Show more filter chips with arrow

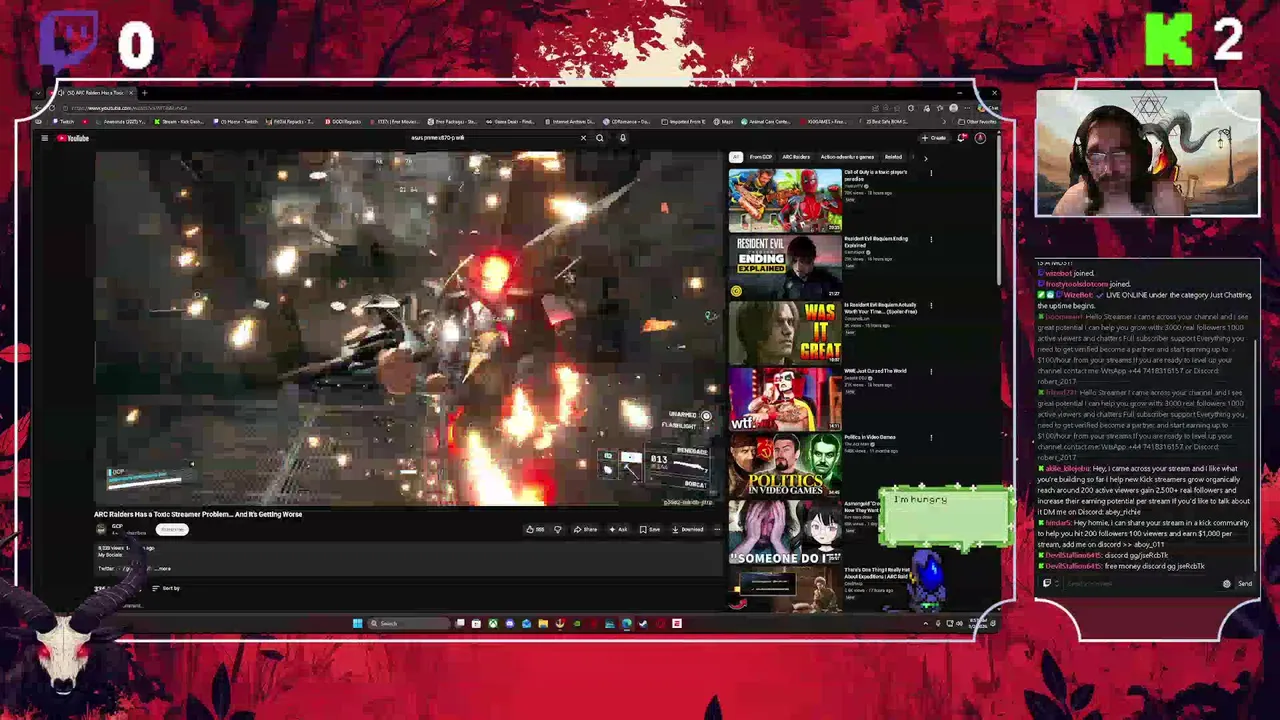[925, 157]
